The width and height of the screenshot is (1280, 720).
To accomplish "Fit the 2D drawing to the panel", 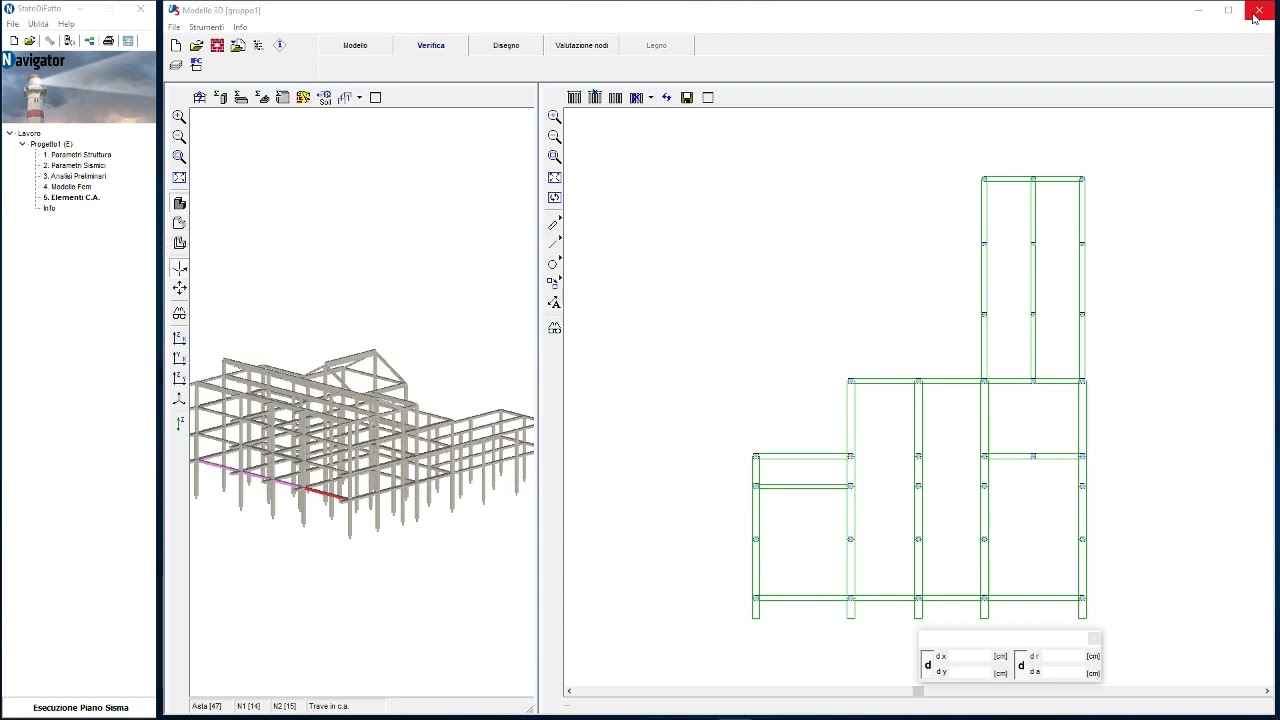I will click(x=555, y=178).
